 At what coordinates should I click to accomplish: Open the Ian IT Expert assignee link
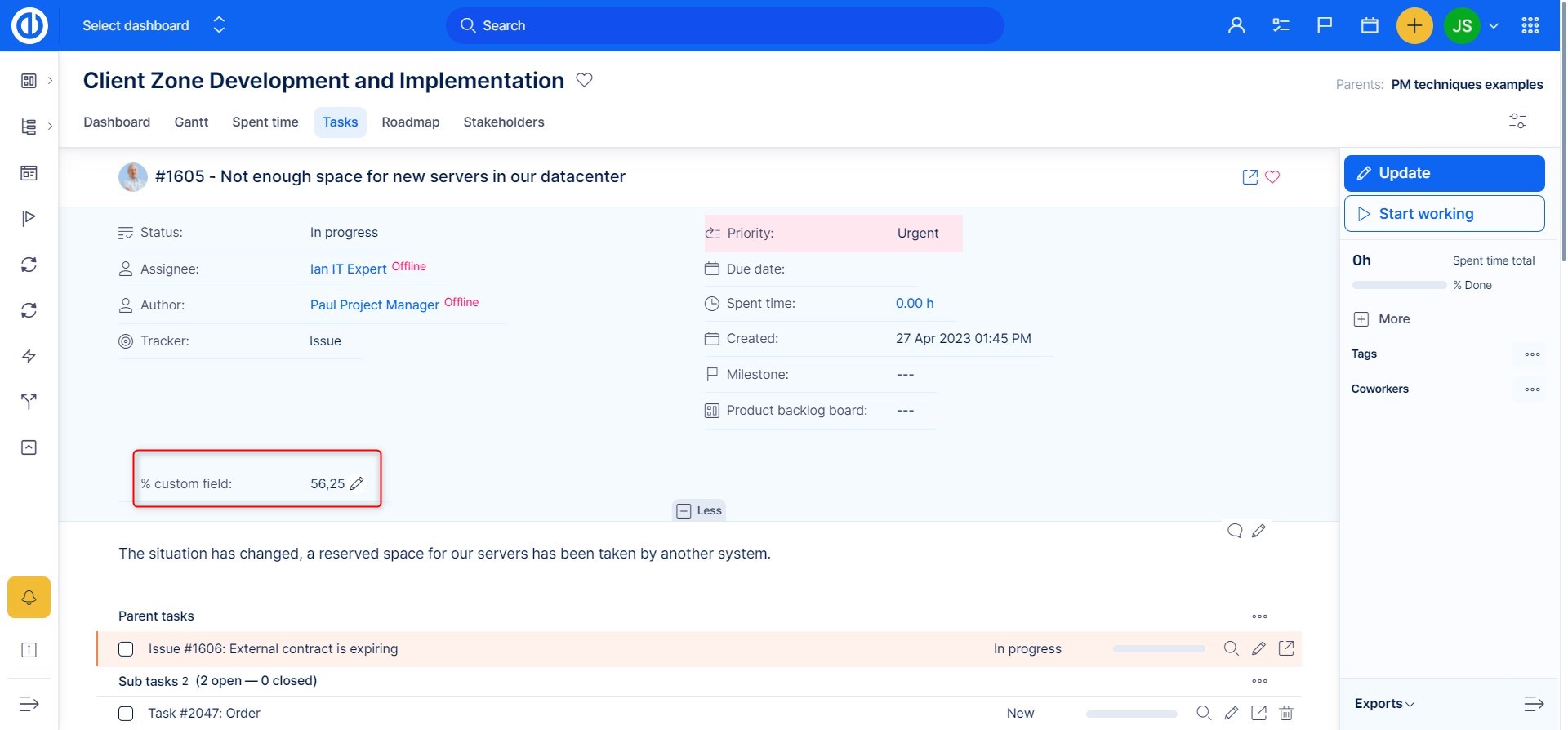tap(348, 269)
